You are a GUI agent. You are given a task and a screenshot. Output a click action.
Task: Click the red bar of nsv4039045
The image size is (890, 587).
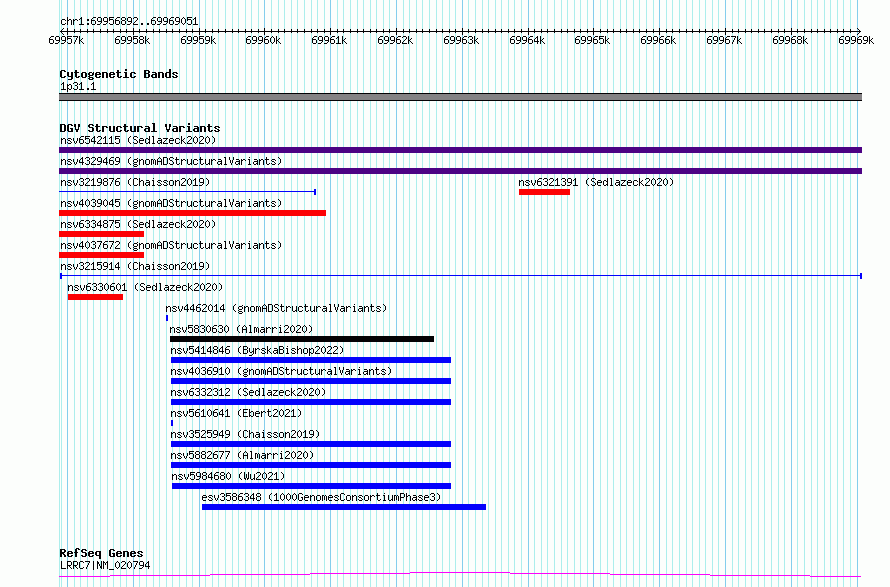point(192,213)
